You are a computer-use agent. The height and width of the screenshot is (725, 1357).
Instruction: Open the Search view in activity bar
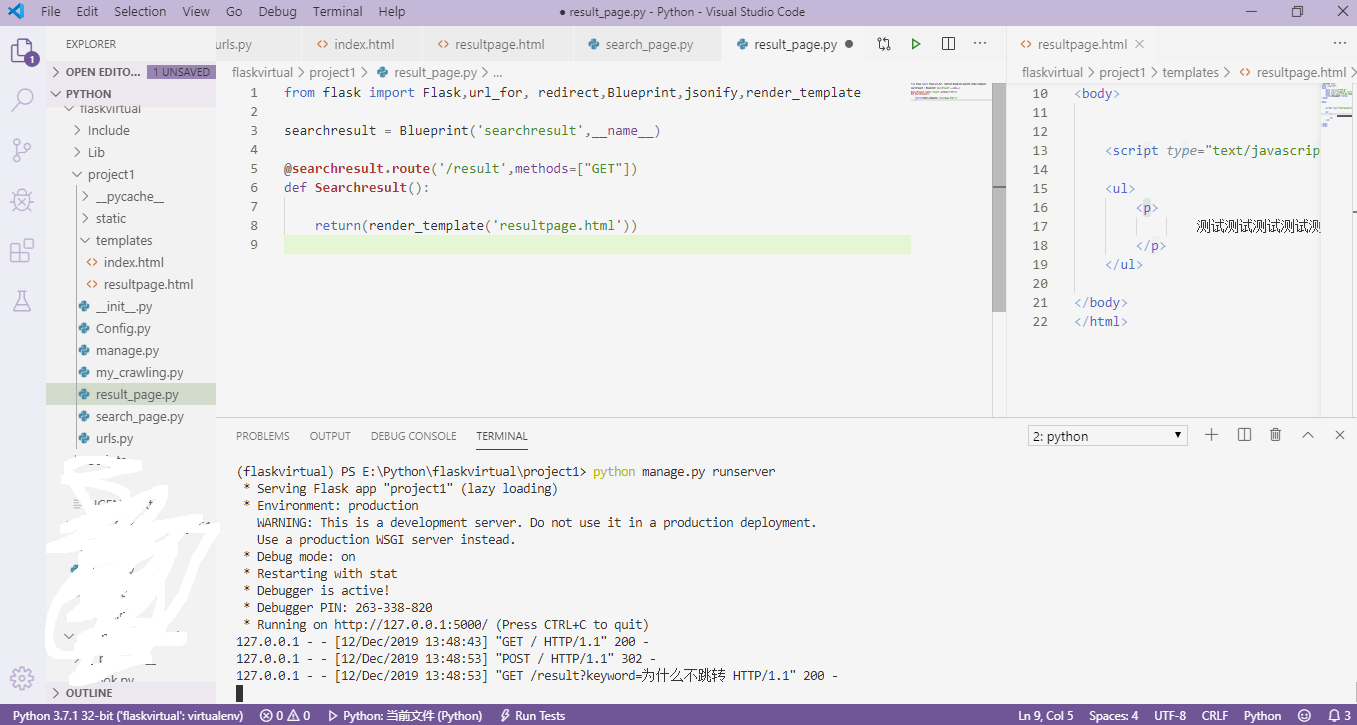pos(22,99)
